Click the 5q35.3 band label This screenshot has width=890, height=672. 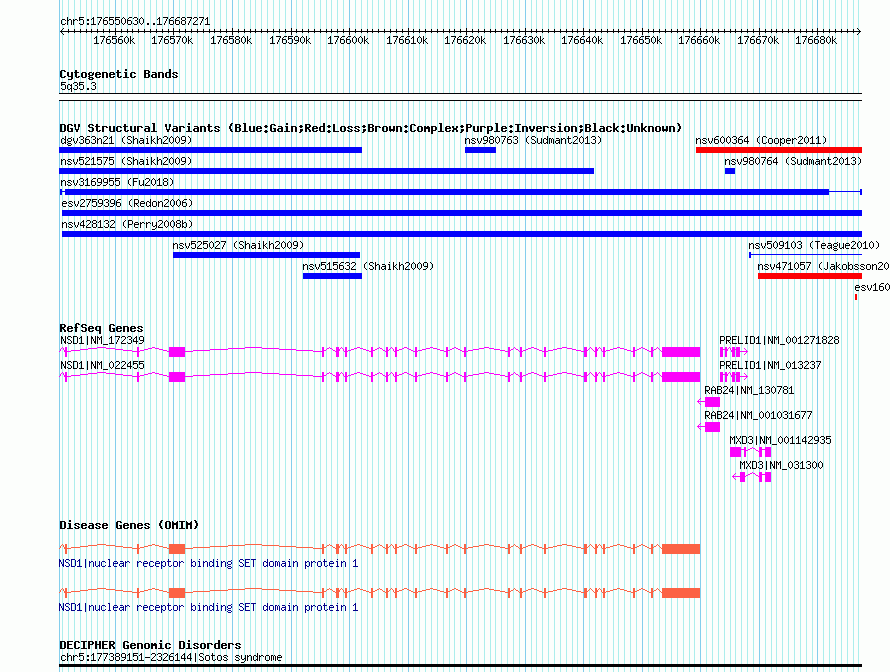[x=78, y=86]
